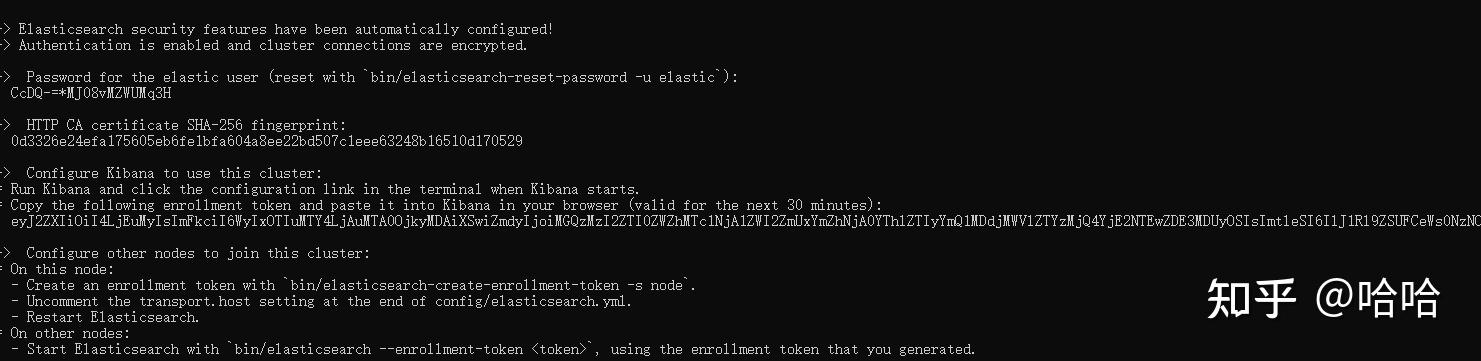Image resolution: width=1481 pixels, height=361 pixels.
Task: Click the 'Run Kibana and click the configuration link' line
Action: click(x=325, y=189)
